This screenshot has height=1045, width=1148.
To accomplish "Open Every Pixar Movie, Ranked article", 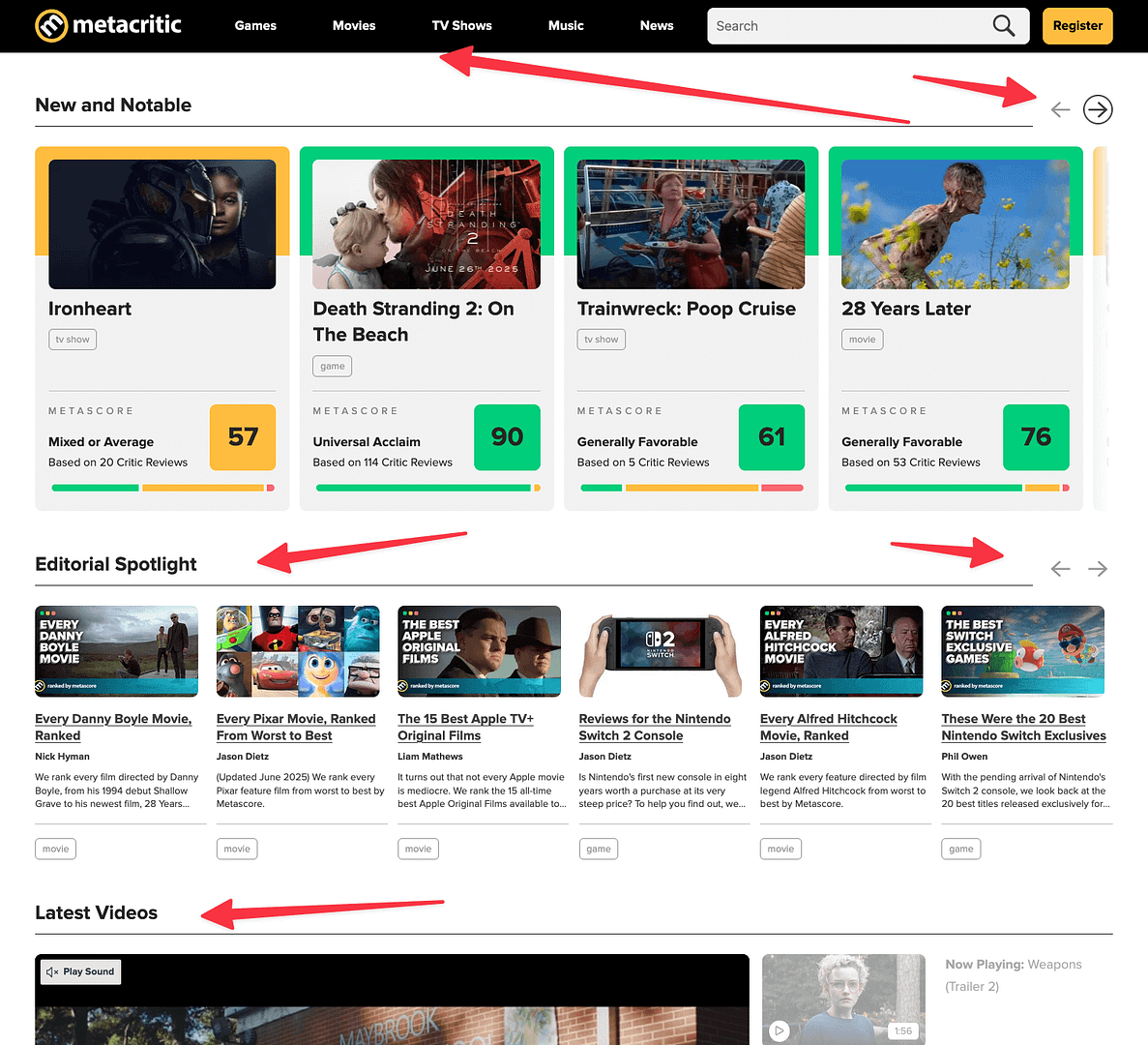I will click(x=296, y=728).
